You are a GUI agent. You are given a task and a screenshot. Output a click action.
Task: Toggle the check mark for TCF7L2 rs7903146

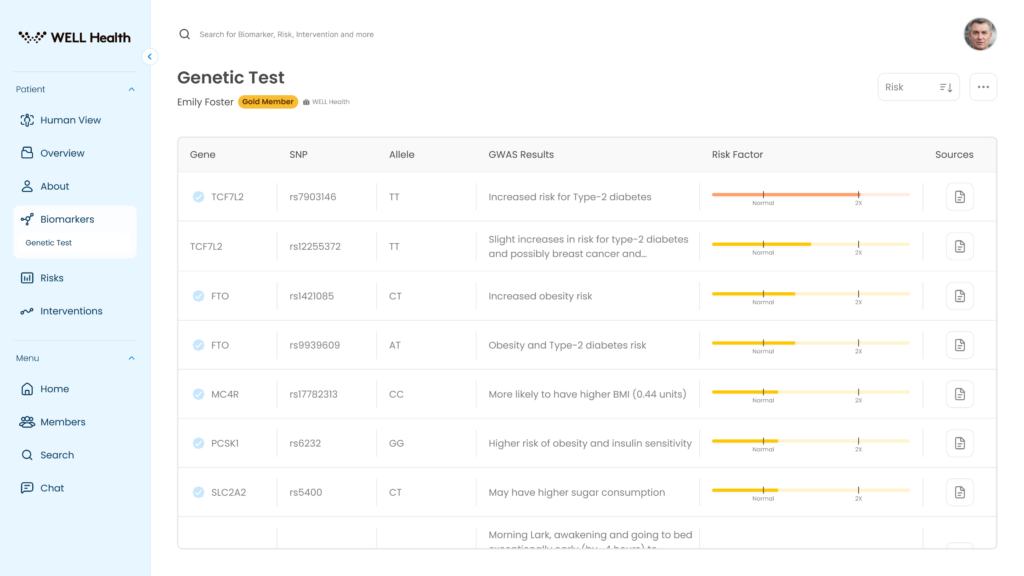199,197
